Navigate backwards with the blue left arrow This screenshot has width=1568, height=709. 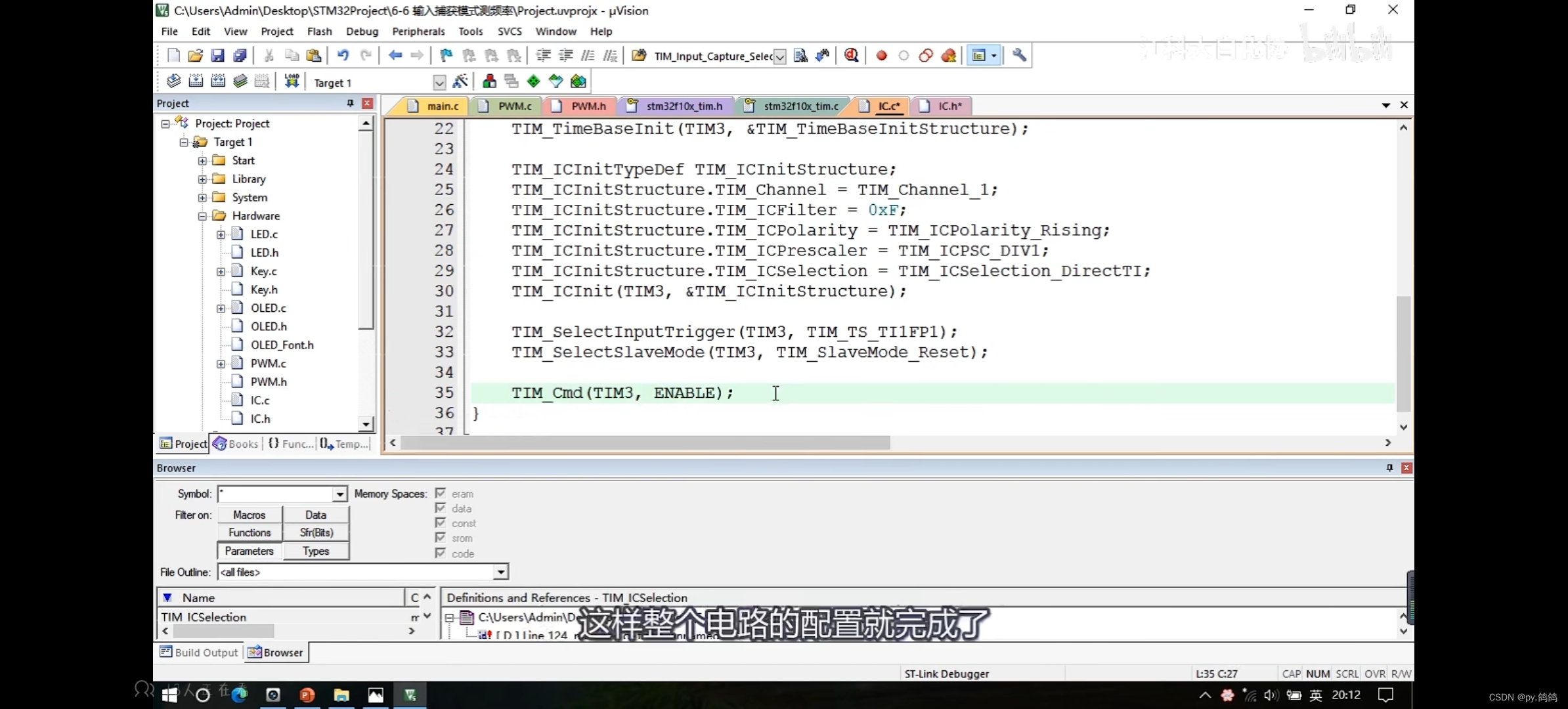[x=395, y=56]
